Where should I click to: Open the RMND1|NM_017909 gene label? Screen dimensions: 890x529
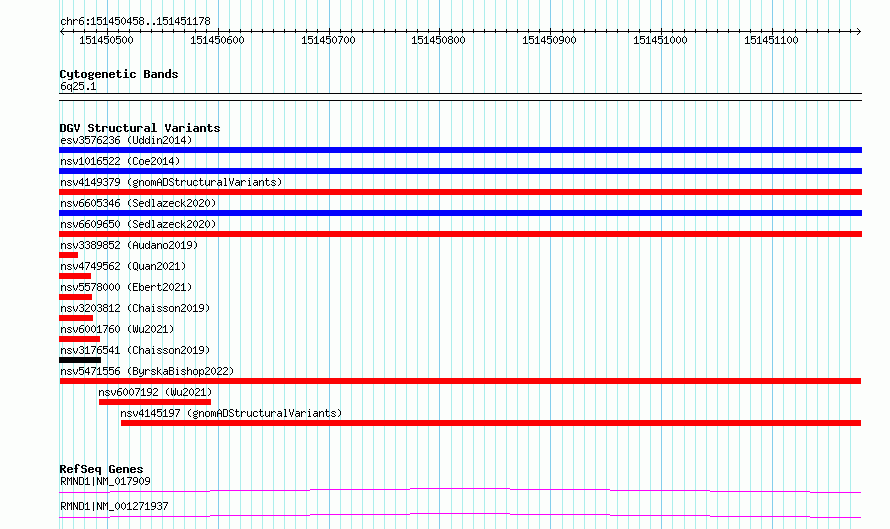105,481
